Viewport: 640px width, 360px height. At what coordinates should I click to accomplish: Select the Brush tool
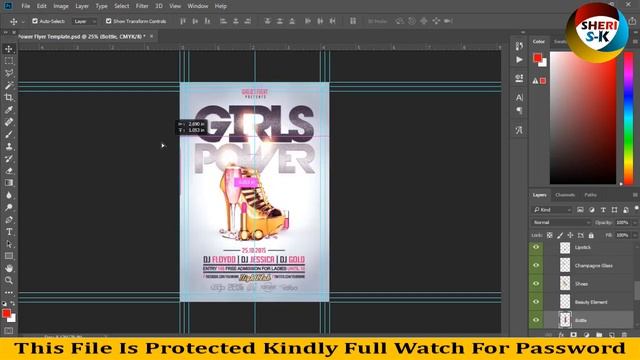[9, 134]
